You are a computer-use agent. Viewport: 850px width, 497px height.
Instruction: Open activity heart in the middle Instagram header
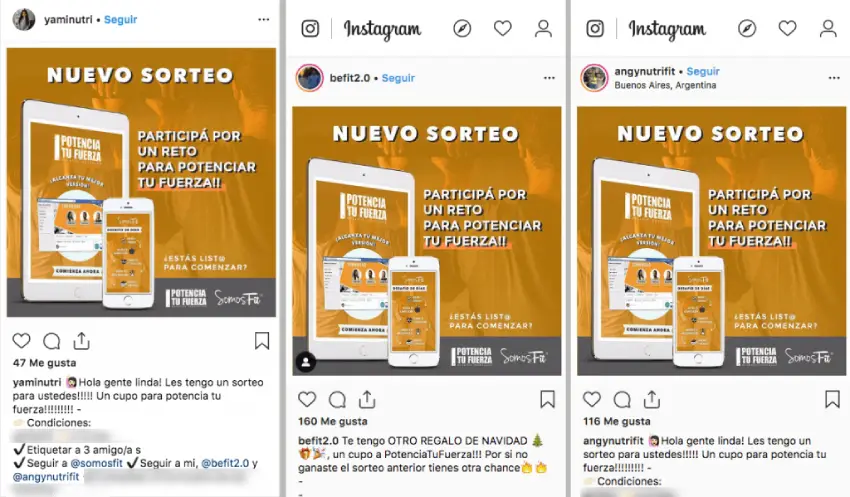coord(503,28)
